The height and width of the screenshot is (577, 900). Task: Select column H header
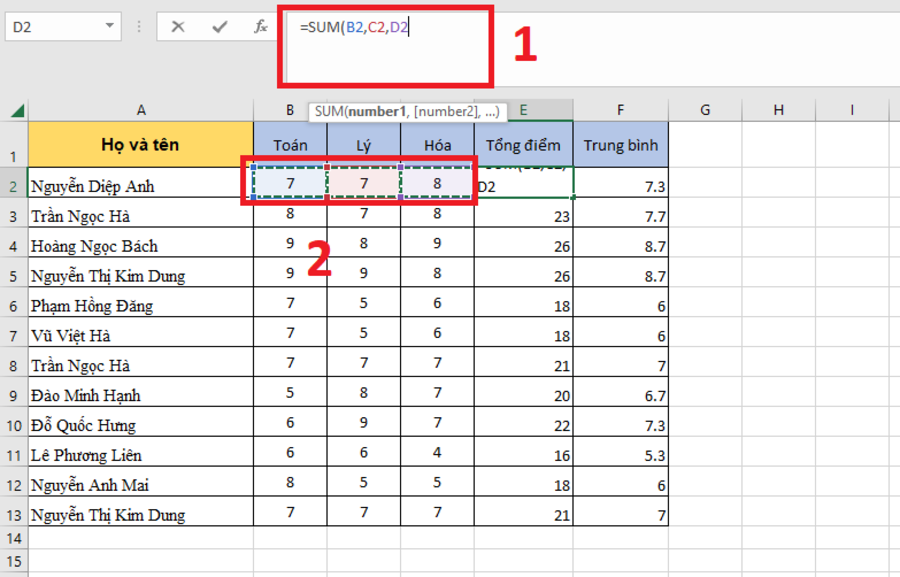point(778,110)
